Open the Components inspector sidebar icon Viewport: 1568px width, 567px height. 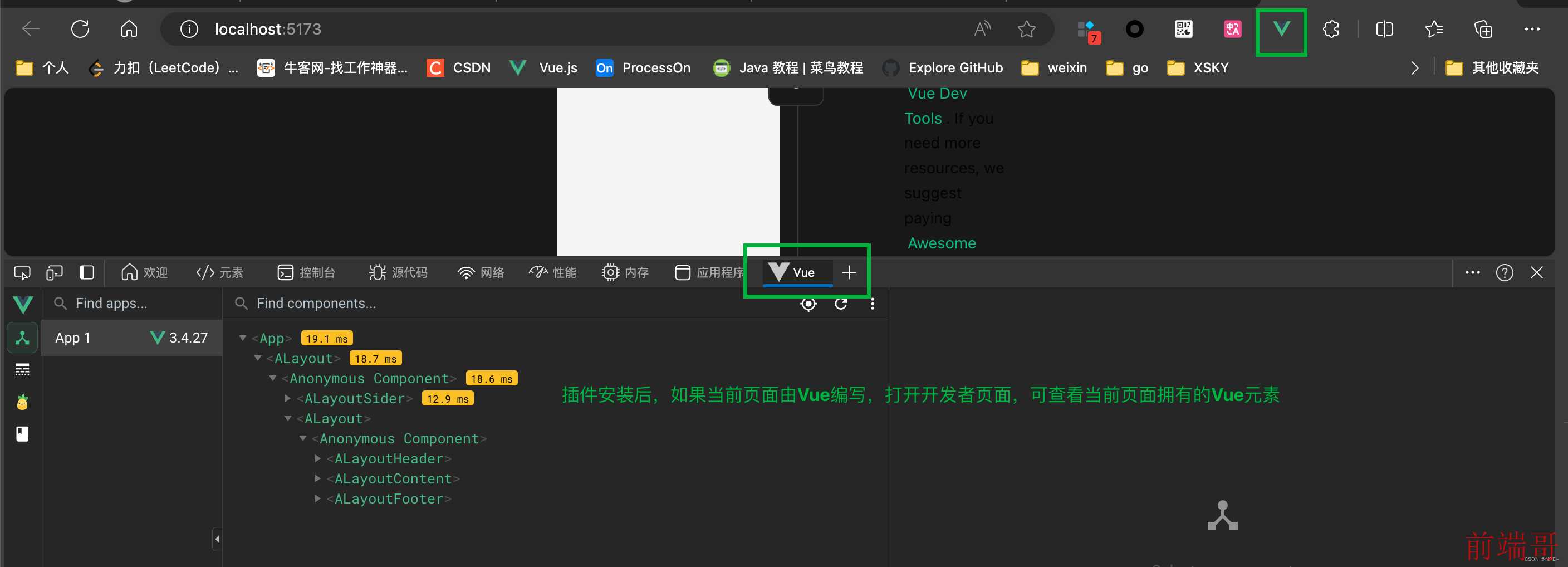22,338
